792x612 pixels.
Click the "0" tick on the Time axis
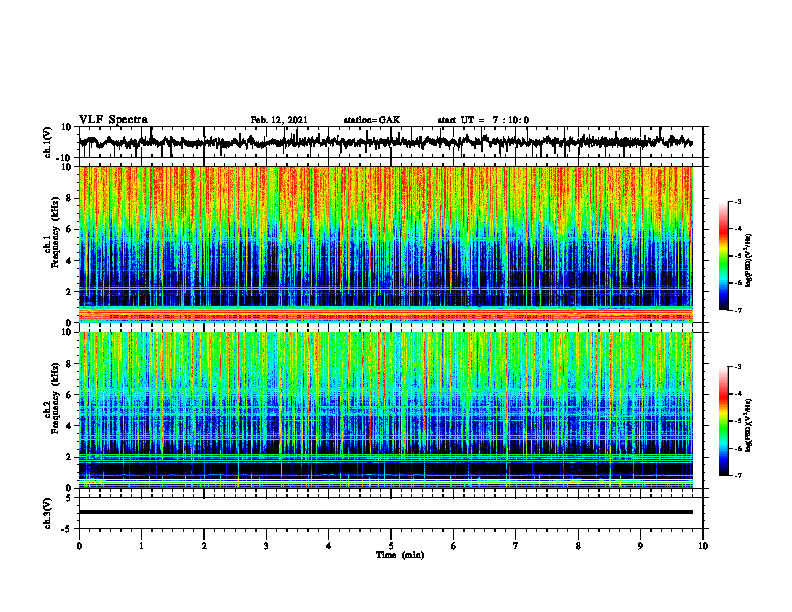coord(79,546)
